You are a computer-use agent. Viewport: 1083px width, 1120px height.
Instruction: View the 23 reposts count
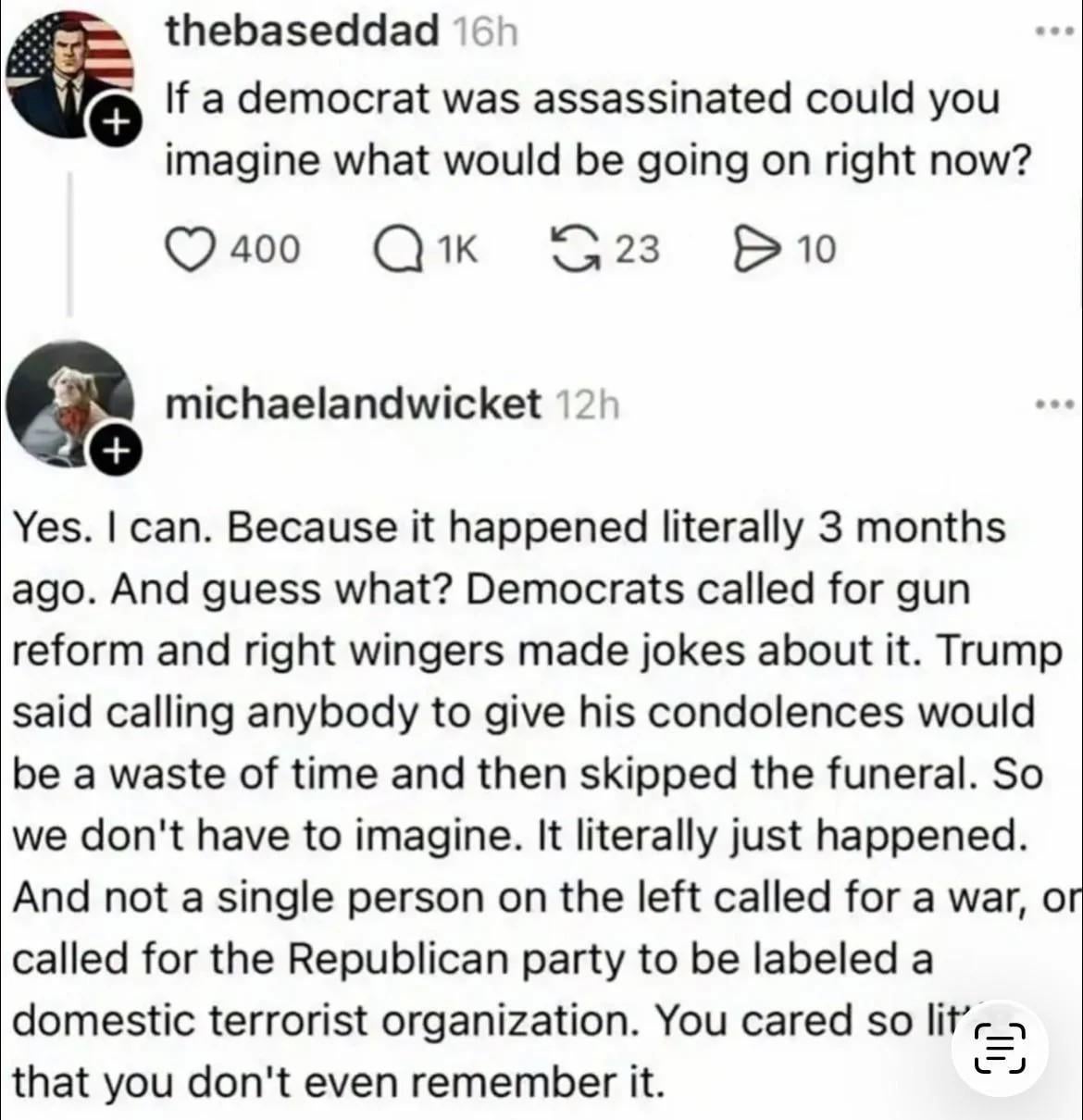coord(637,249)
